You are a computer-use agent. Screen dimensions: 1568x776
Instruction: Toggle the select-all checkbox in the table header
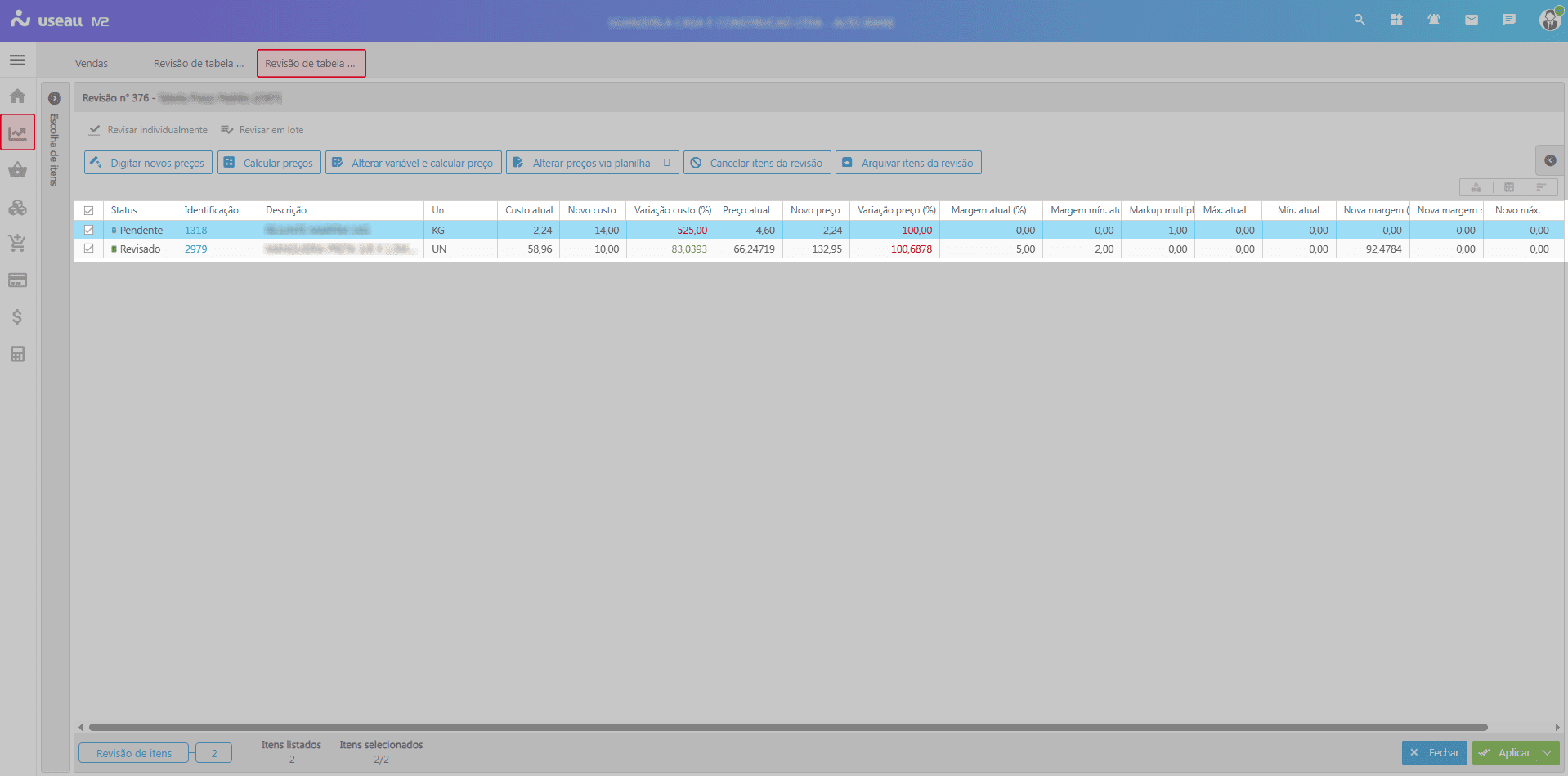tap(89, 210)
